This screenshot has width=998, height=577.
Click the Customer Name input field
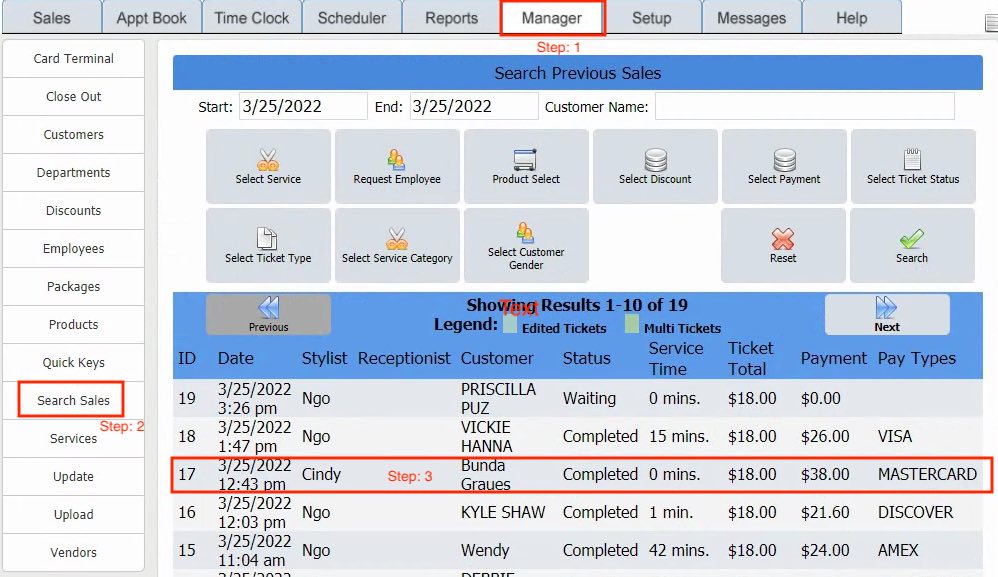pyautogui.click(x=804, y=106)
